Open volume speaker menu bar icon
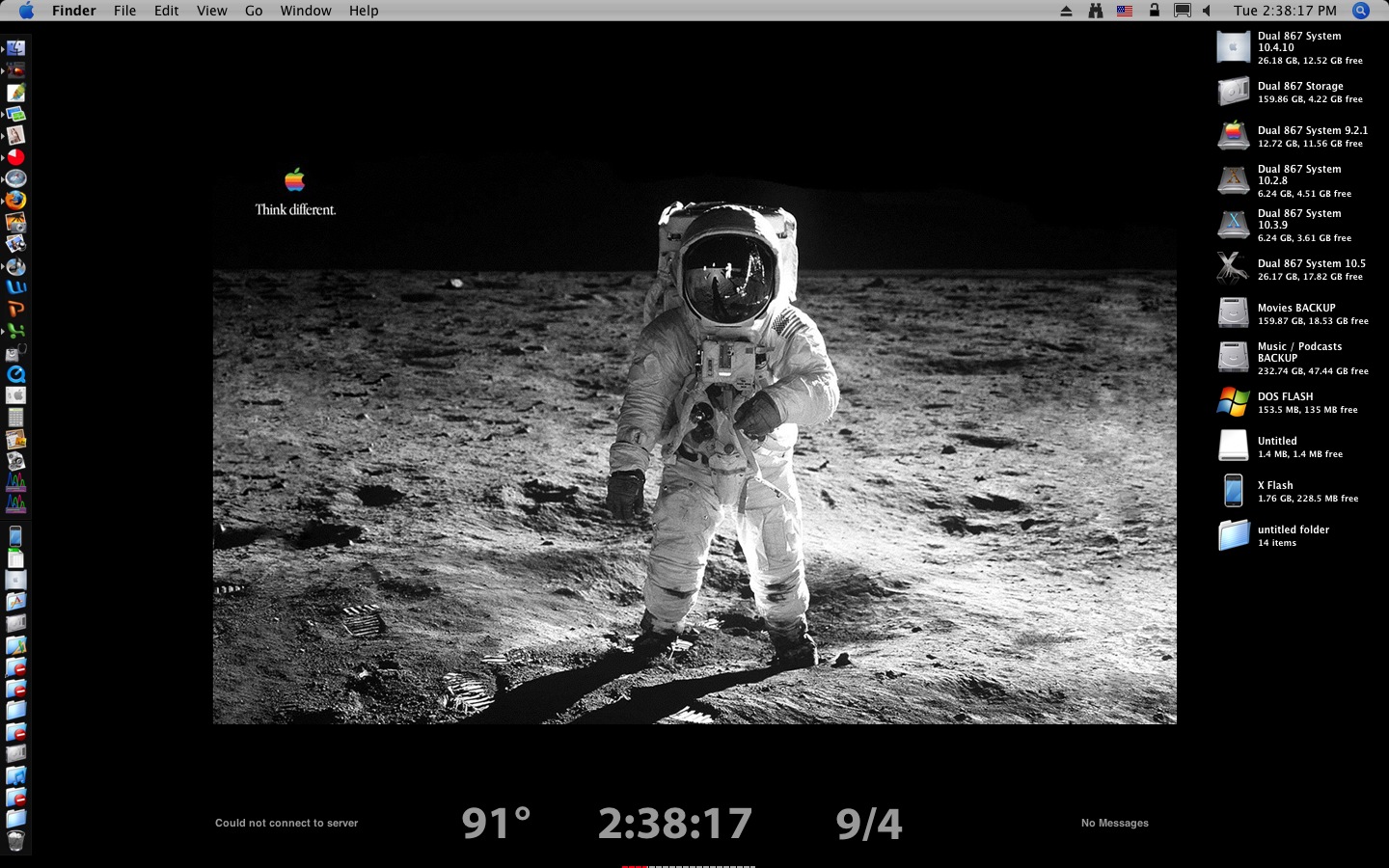Image resolution: width=1389 pixels, height=868 pixels. tap(1207, 11)
